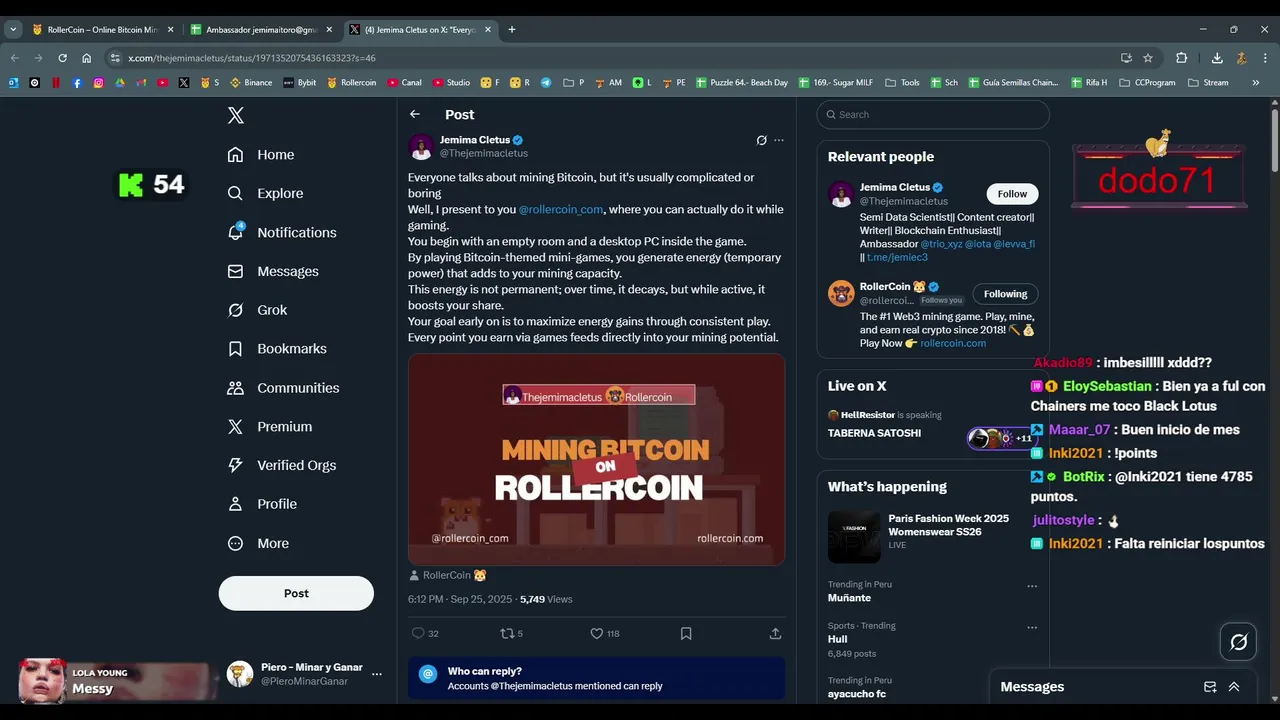Viewport: 1280px width, 720px height.
Task: Open Mining Bitcoin on Rollercoin video thumbnail
Action: coord(596,459)
